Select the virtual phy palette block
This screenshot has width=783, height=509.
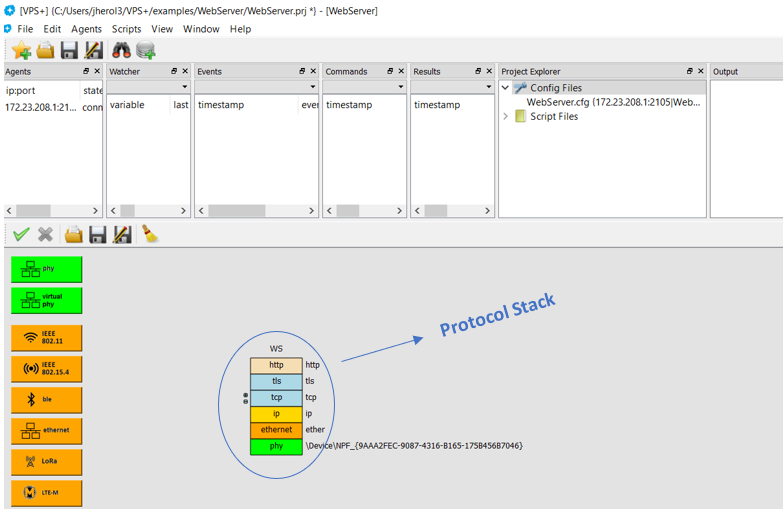click(x=47, y=300)
